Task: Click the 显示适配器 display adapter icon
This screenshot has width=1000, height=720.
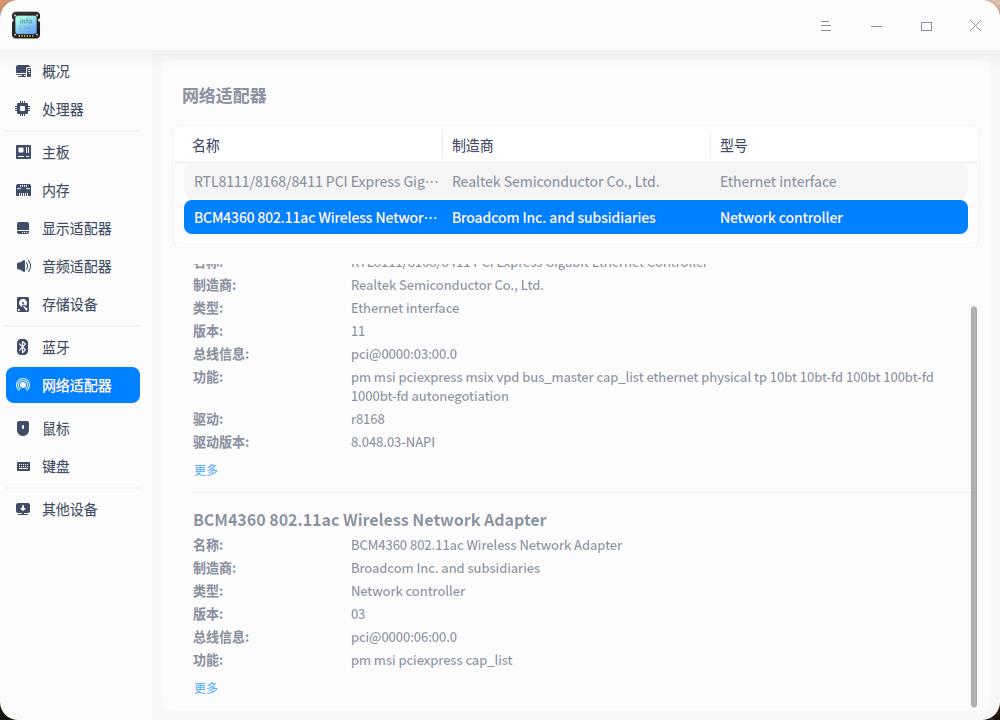Action: 23,228
